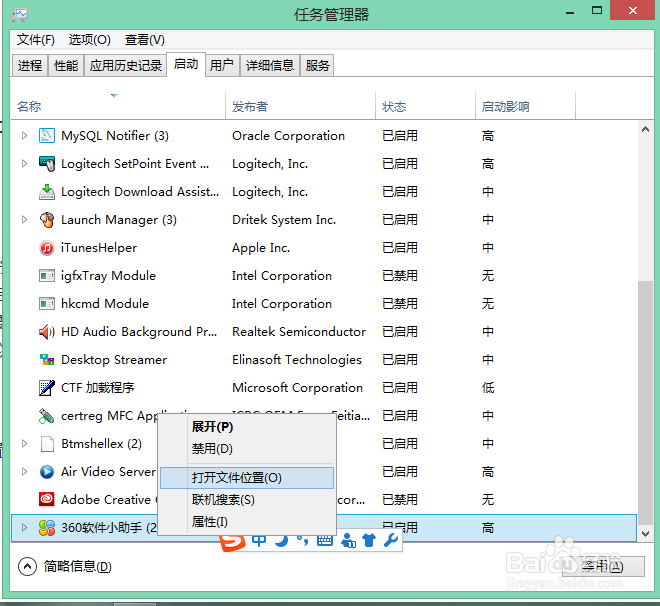Sort by 启动影响 column header
The width and height of the screenshot is (660, 606).
[525, 106]
